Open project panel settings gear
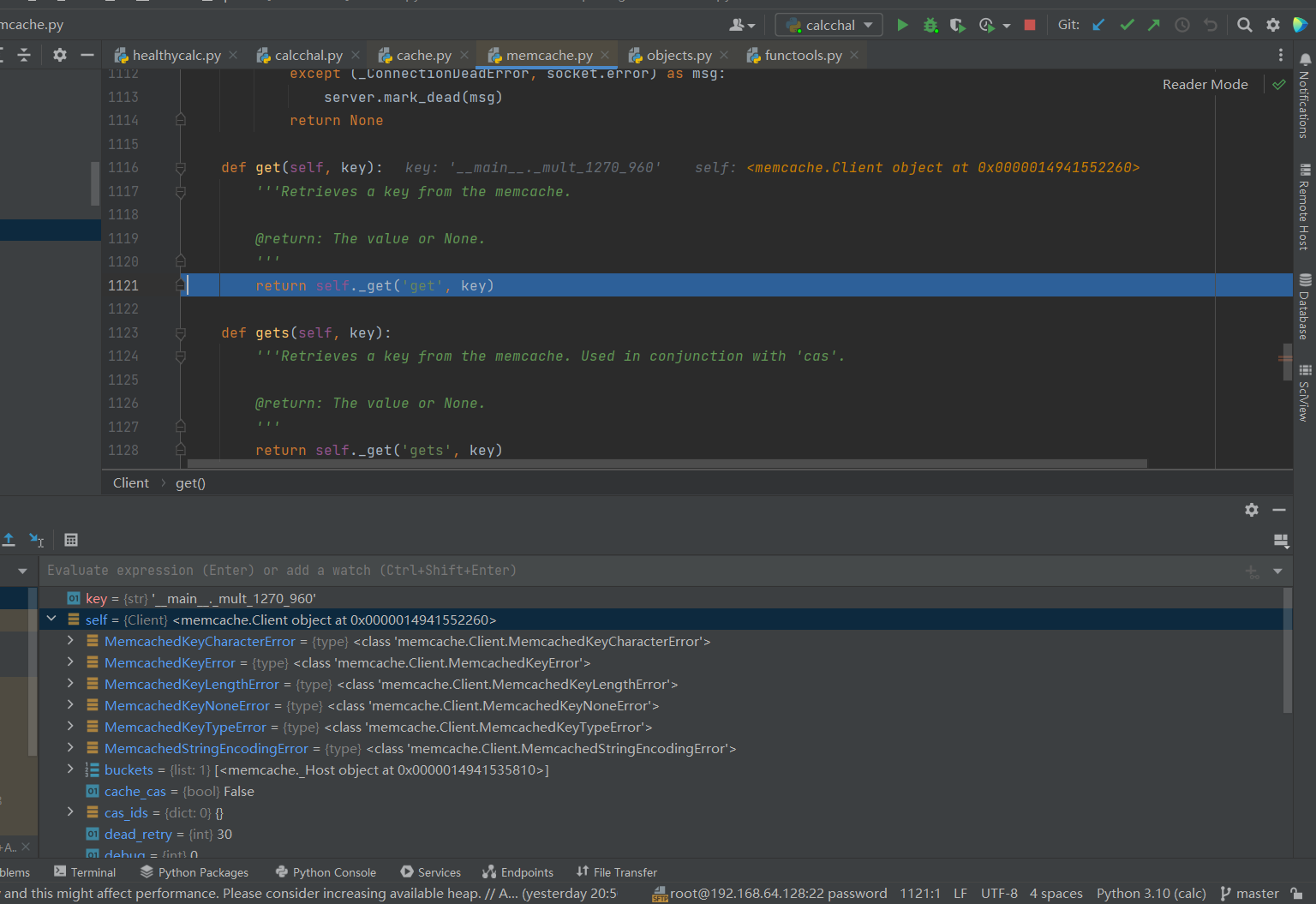 pyautogui.click(x=59, y=55)
